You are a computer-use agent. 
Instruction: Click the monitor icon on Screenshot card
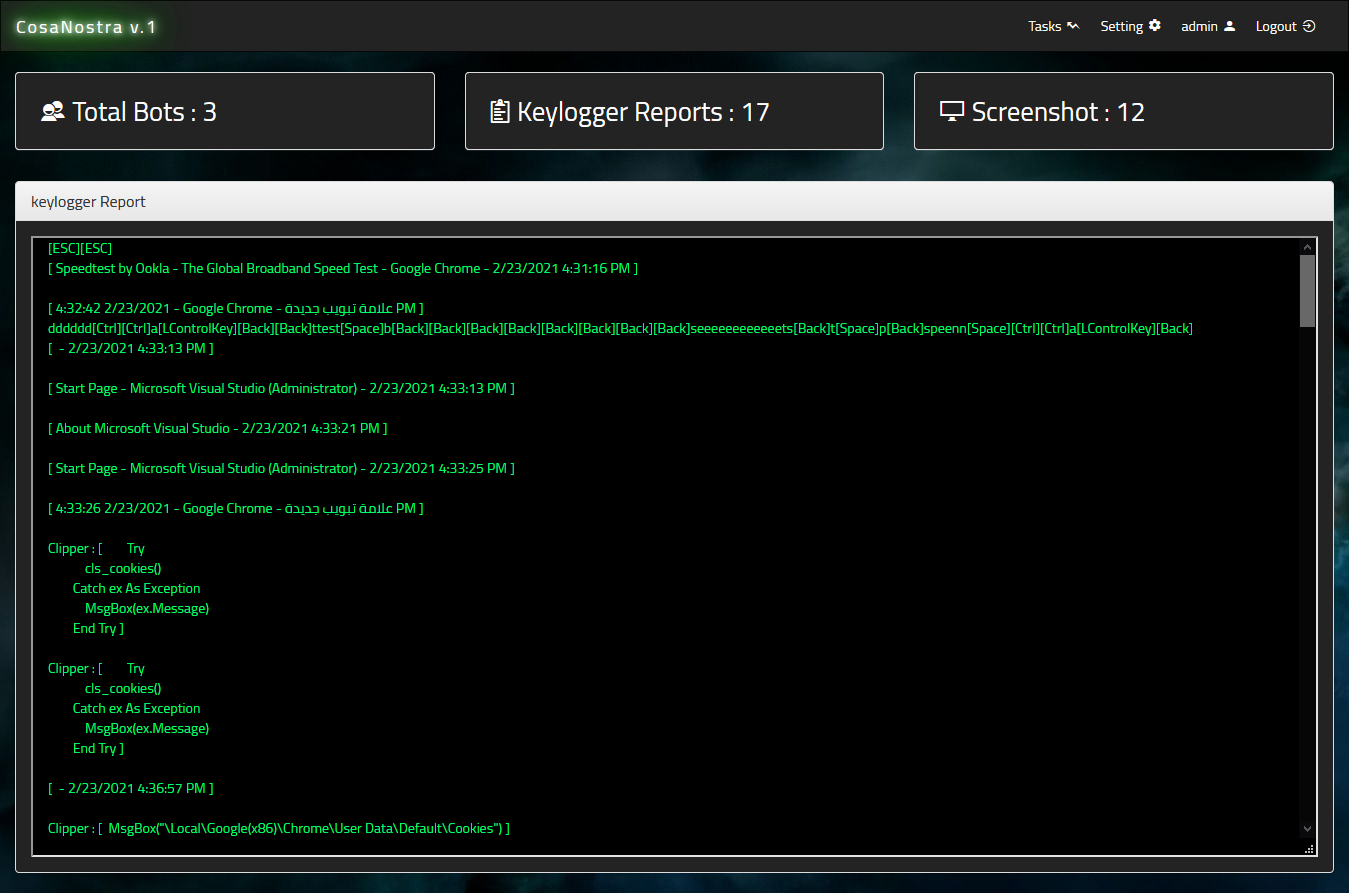950,111
